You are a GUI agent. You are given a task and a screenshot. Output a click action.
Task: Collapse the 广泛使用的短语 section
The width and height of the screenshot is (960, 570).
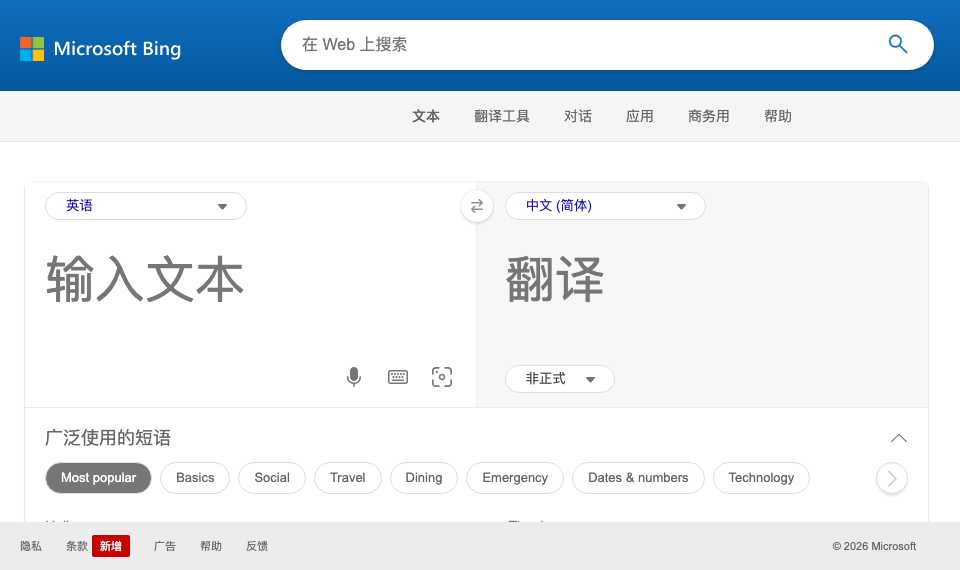tap(898, 438)
